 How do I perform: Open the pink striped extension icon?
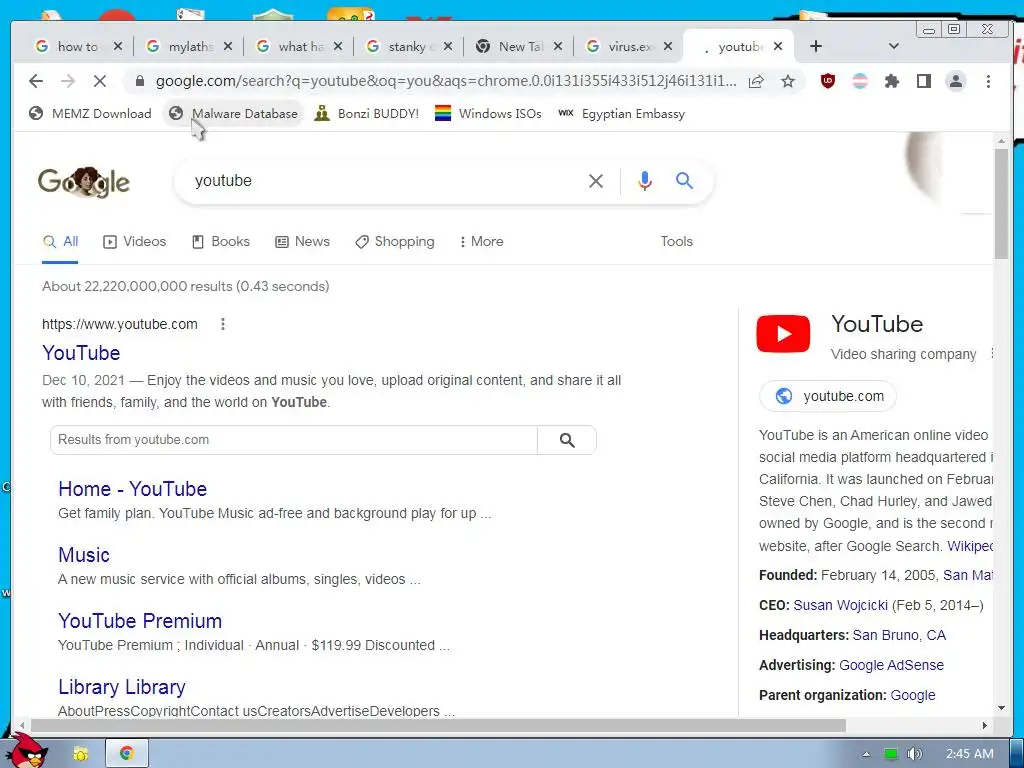pos(859,81)
